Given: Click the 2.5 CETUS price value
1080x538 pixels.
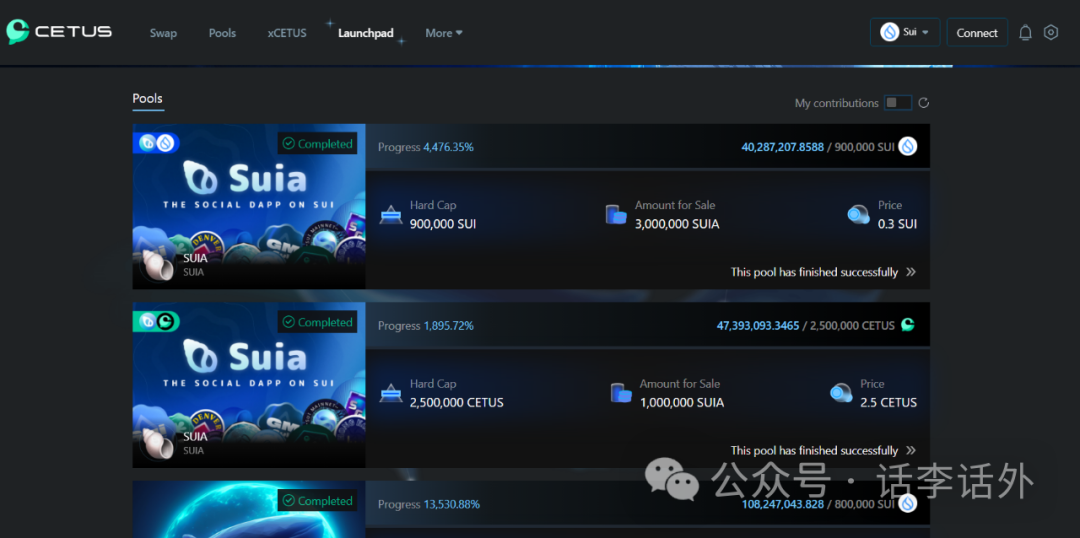Looking at the screenshot, I should 889,402.
